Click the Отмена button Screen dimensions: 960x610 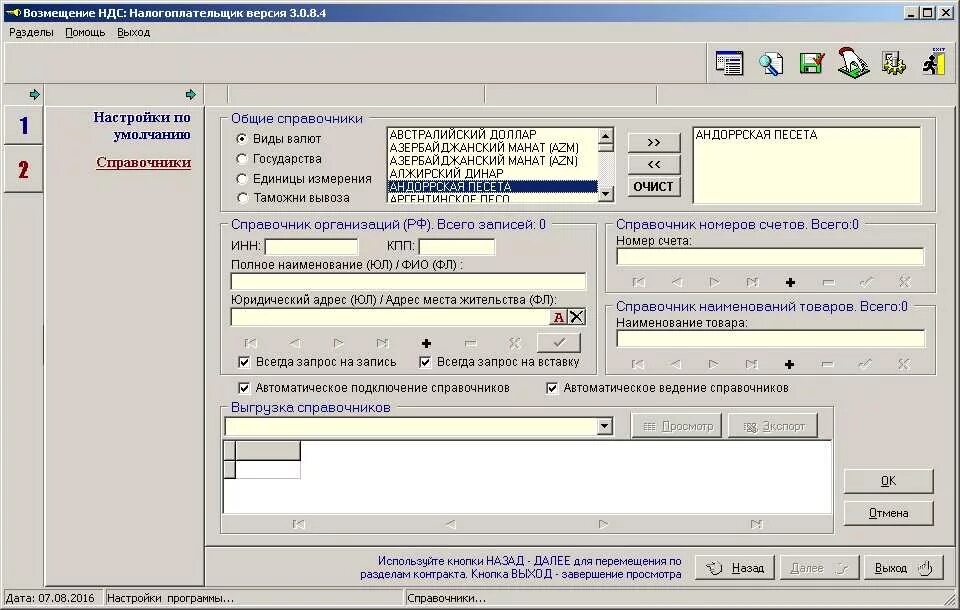click(x=888, y=513)
